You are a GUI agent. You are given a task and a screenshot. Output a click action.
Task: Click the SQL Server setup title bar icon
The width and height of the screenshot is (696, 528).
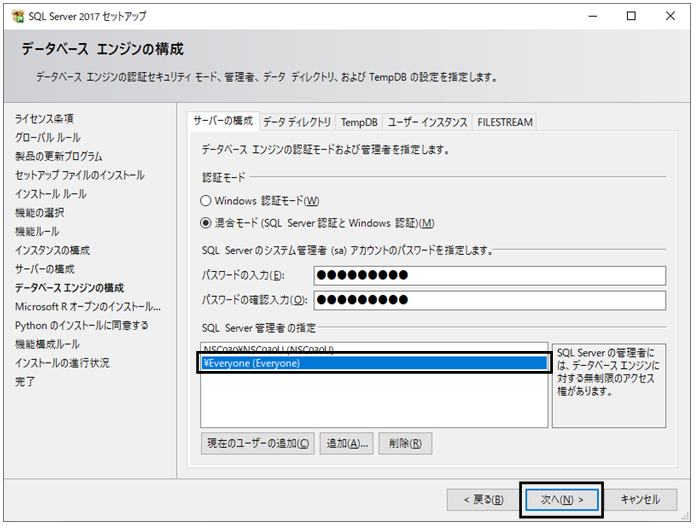point(18,16)
